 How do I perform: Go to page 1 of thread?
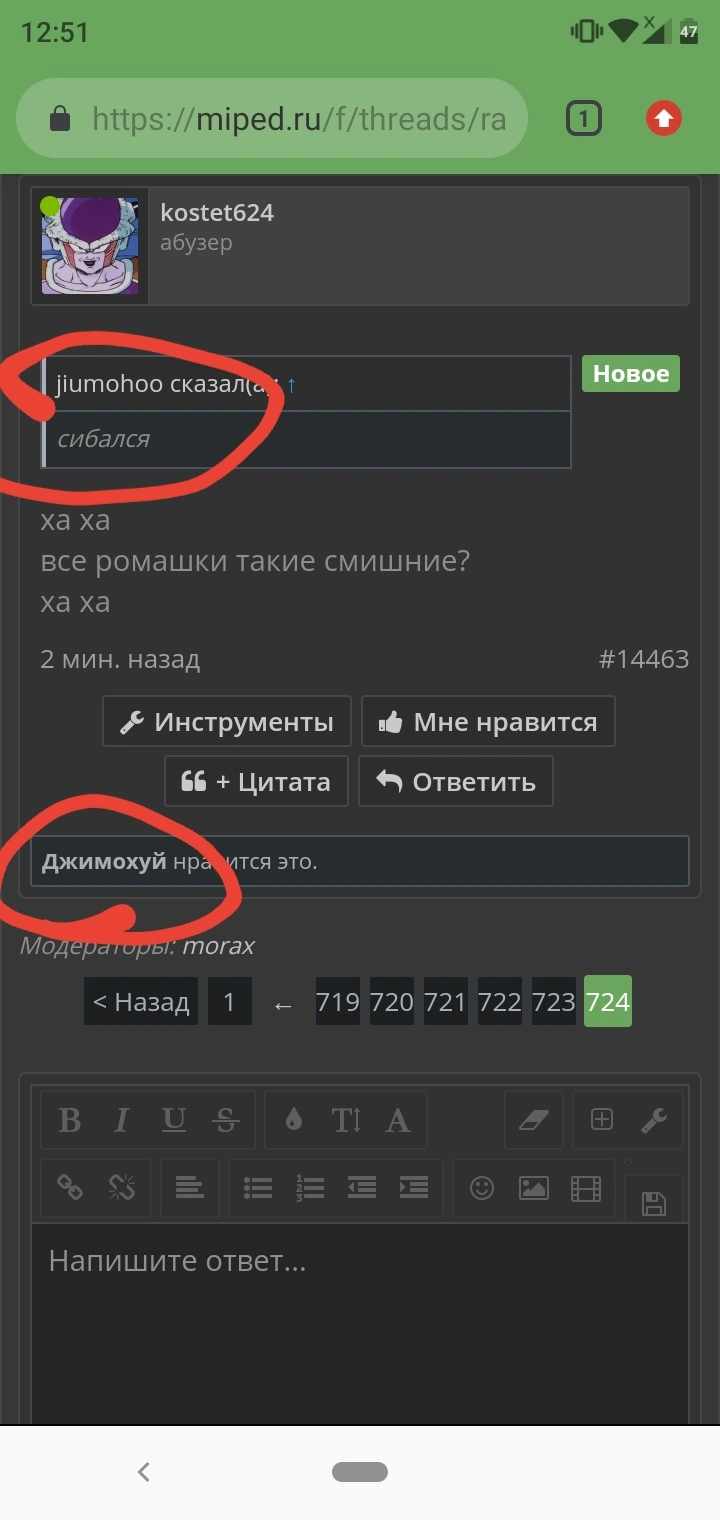point(229,1002)
